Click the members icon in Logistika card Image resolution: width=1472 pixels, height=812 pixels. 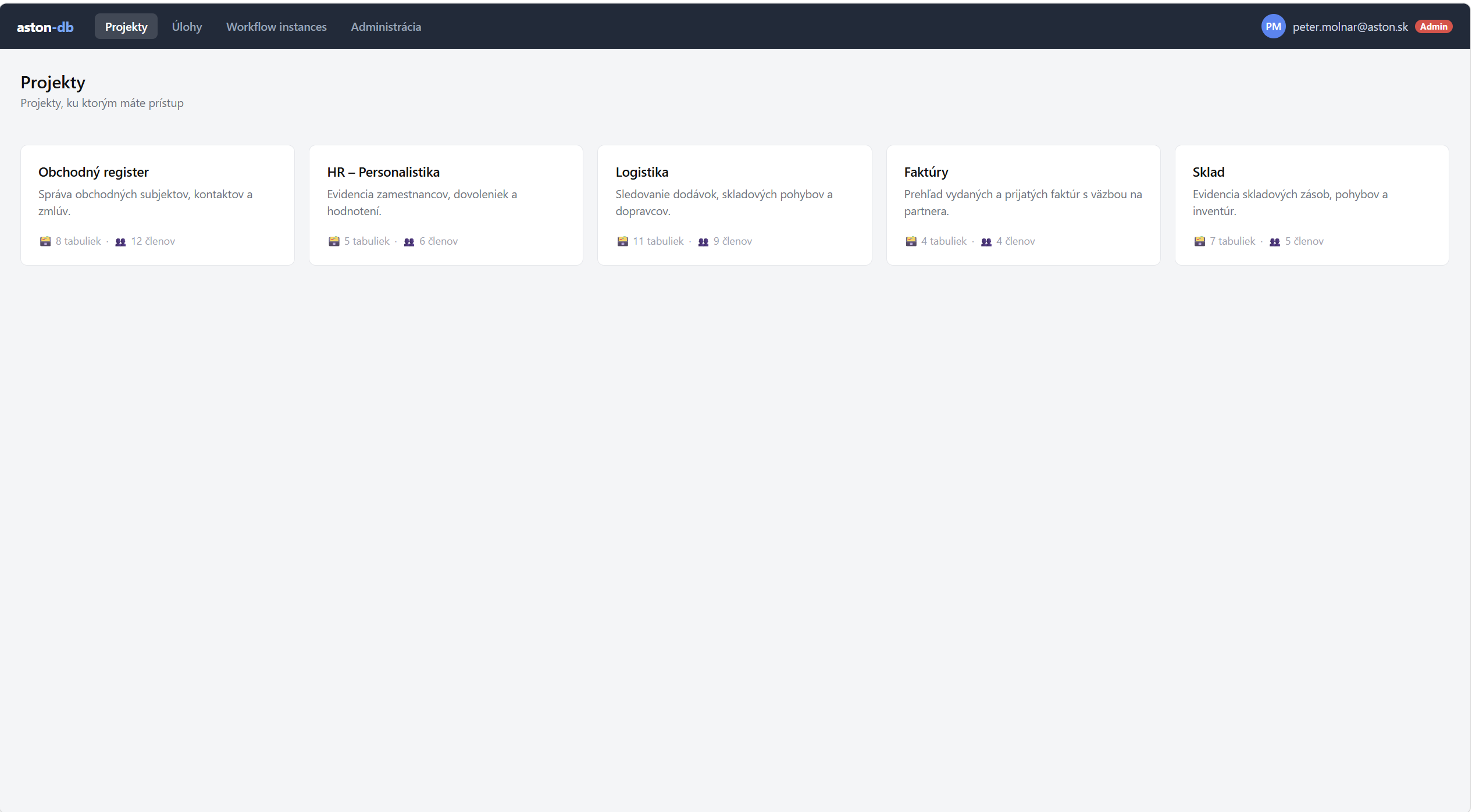pos(703,242)
